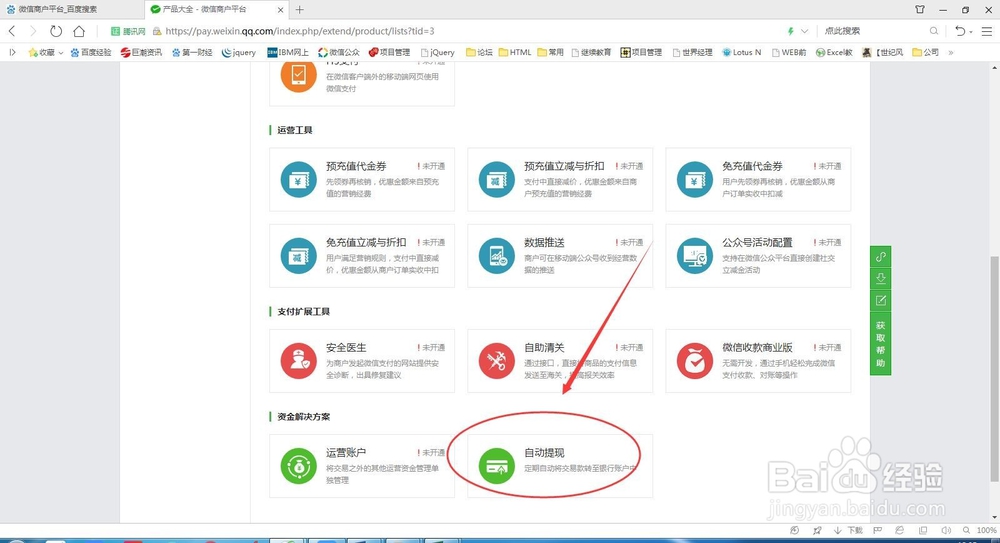This screenshot has width=1000, height=543.
Task: Click the 未开通 status on 免充值代金券 card
Action: coord(827,166)
